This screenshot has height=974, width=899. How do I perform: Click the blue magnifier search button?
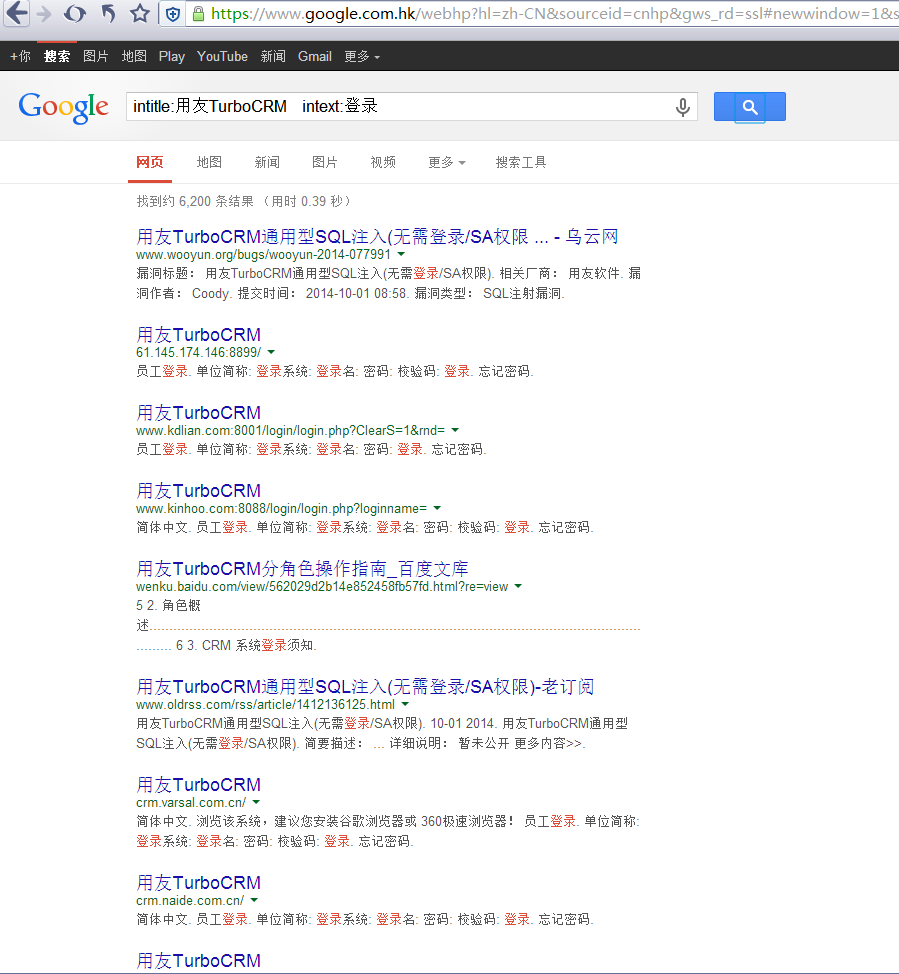coord(750,107)
